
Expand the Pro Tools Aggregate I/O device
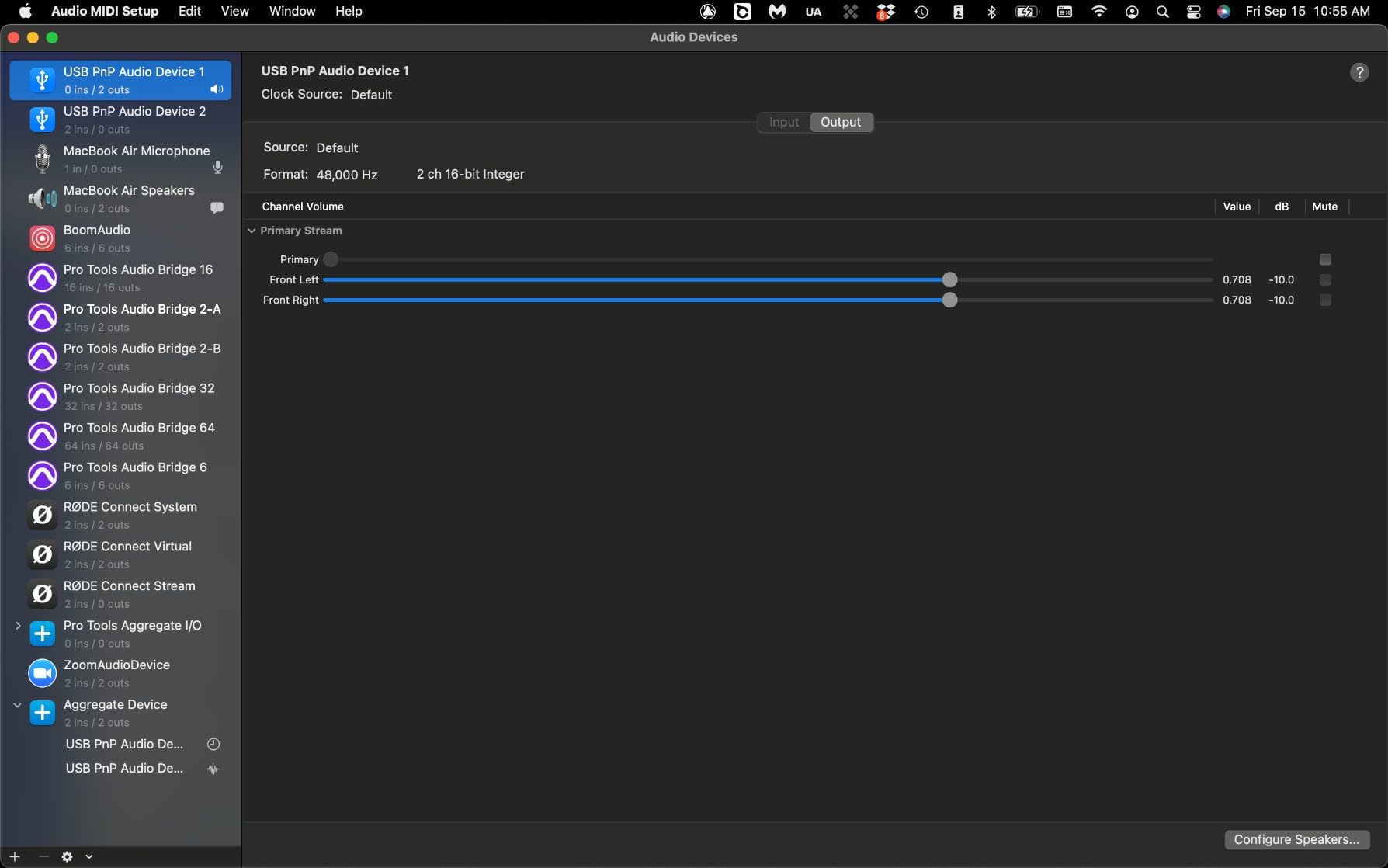[x=18, y=626]
